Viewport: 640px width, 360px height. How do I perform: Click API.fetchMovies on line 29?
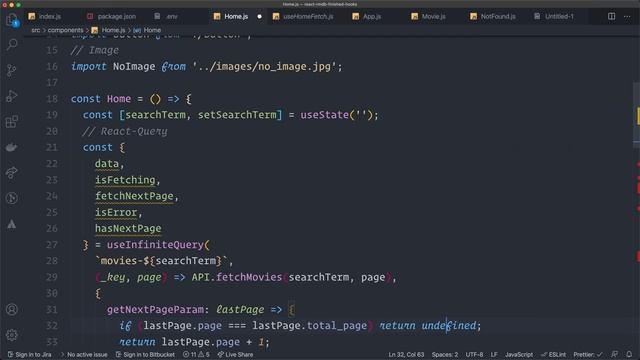coord(237,278)
